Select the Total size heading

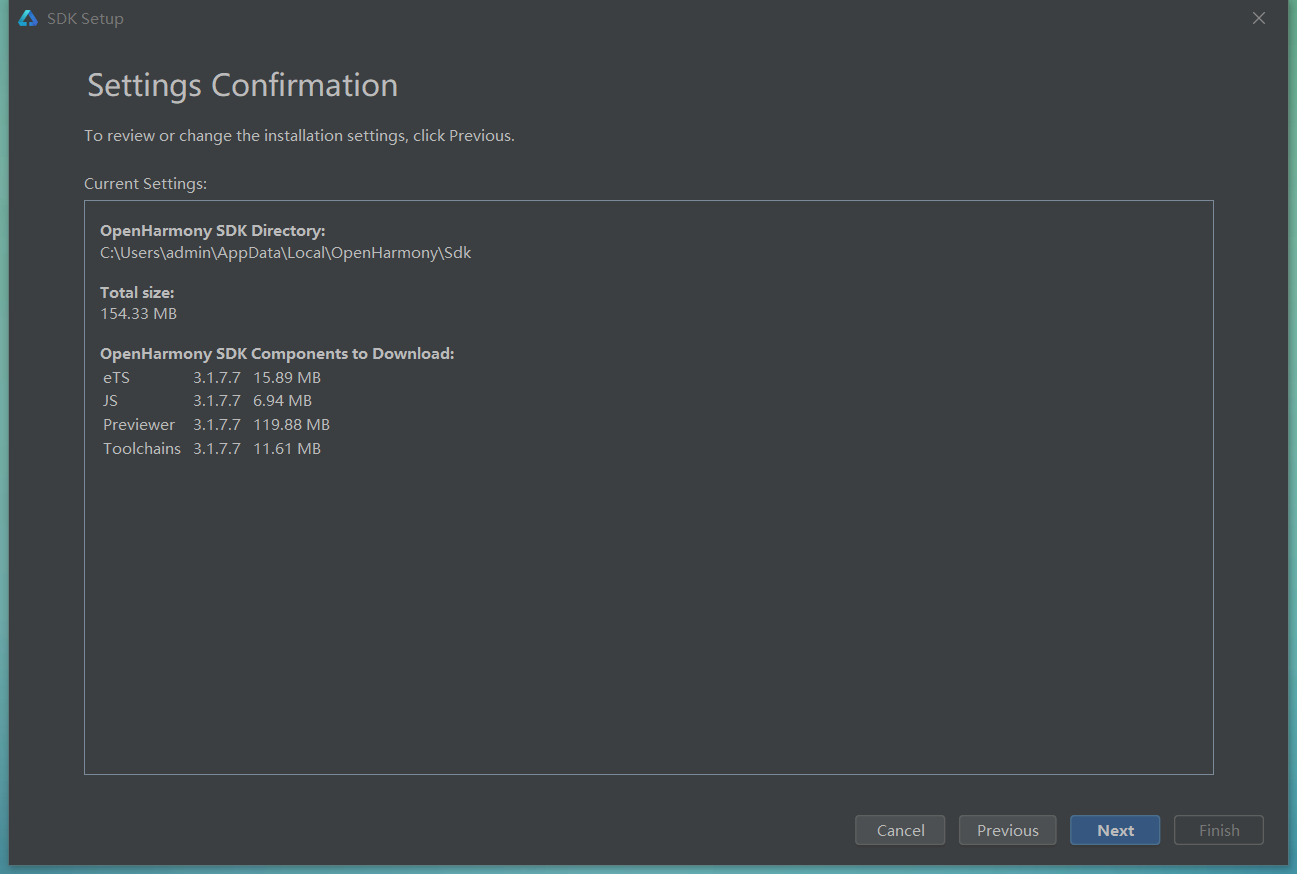(x=137, y=293)
